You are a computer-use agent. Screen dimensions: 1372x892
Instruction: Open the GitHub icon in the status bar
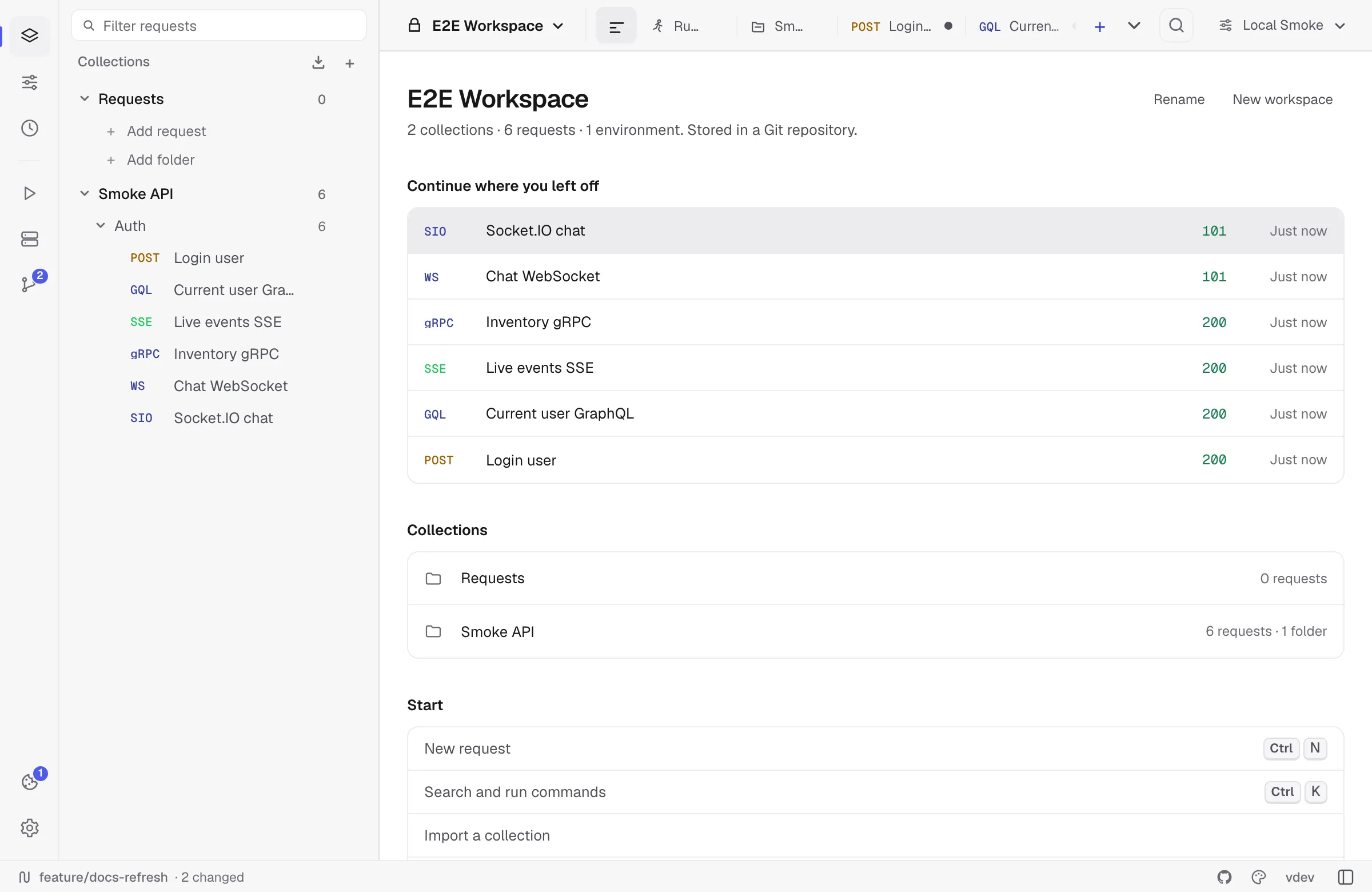(x=1225, y=877)
